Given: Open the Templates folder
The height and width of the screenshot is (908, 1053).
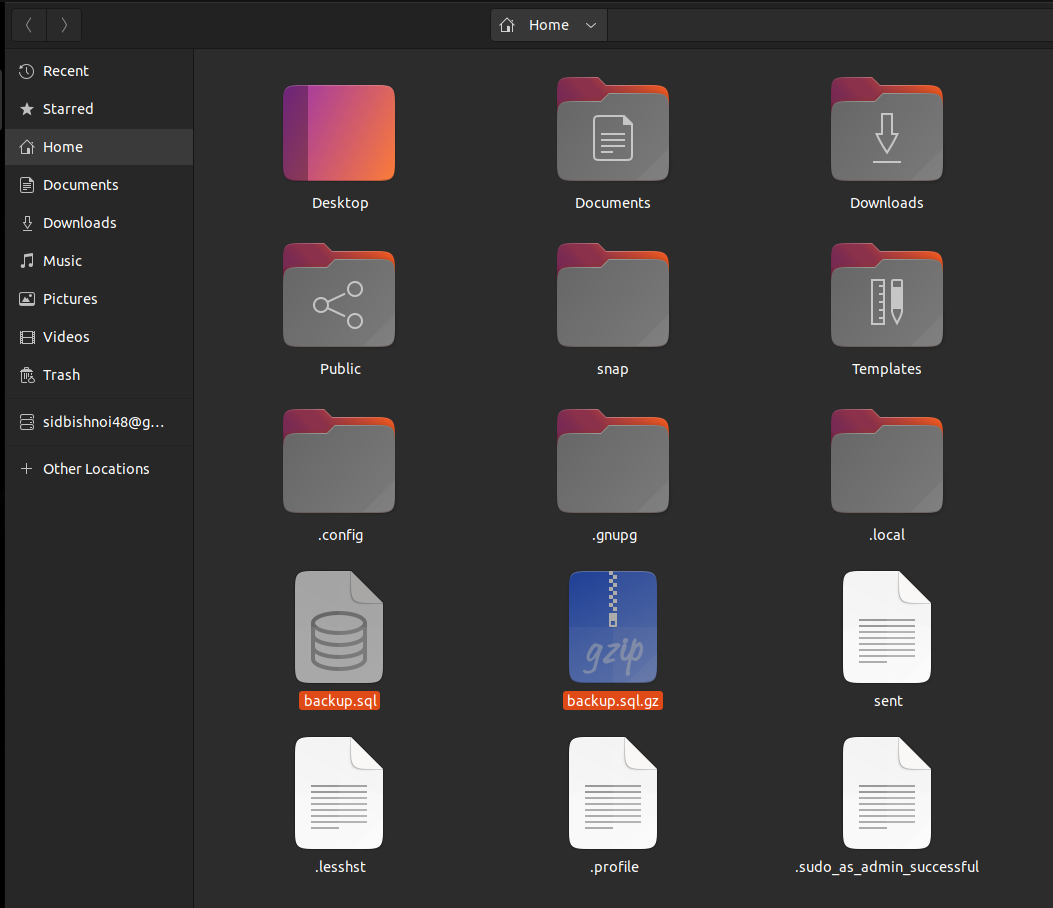Looking at the screenshot, I should 886,296.
